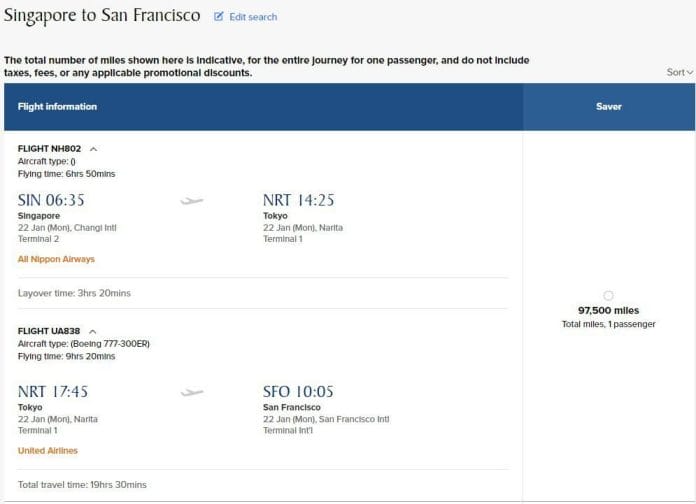Click the Edit search pencil icon

(218, 16)
